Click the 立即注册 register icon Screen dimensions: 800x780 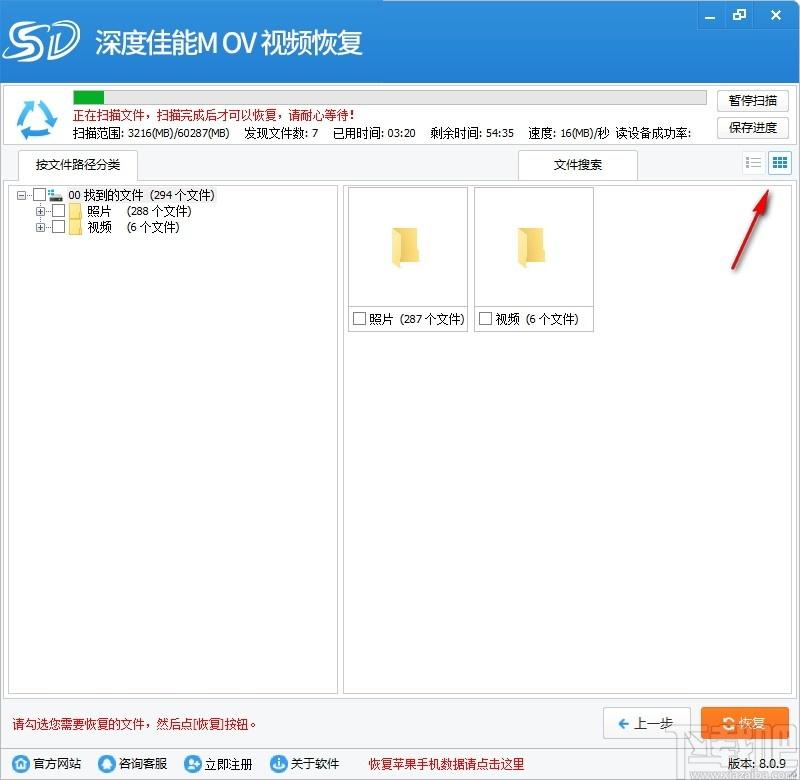click(x=192, y=764)
